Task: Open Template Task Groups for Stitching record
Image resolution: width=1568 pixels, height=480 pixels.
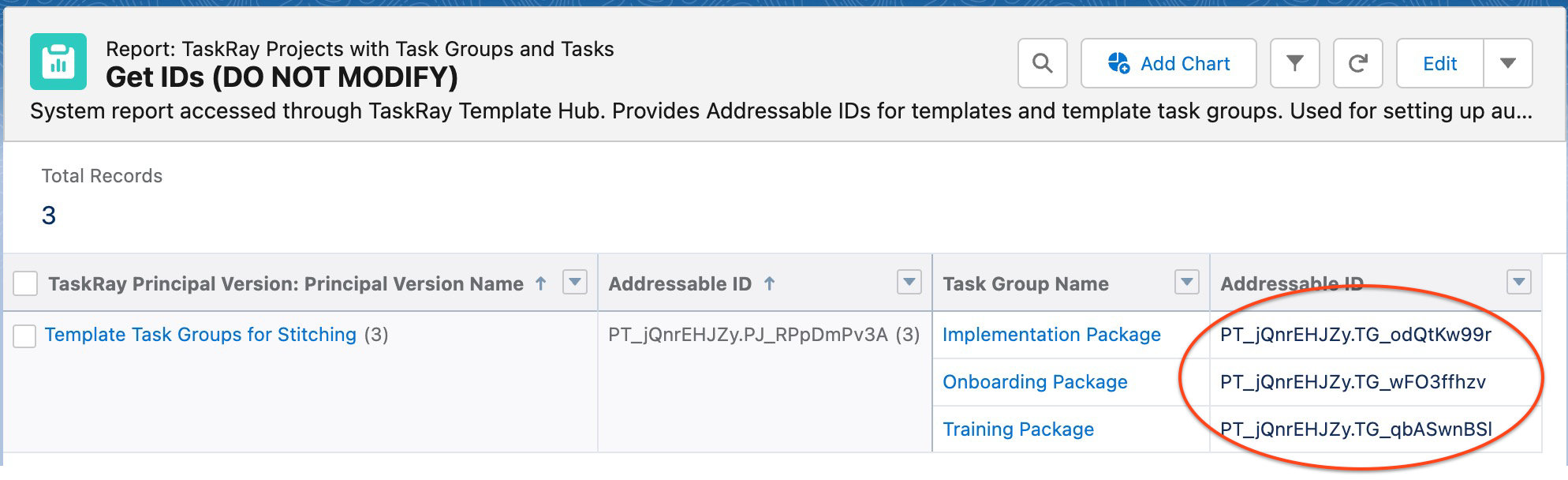Action: tap(200, 334)
